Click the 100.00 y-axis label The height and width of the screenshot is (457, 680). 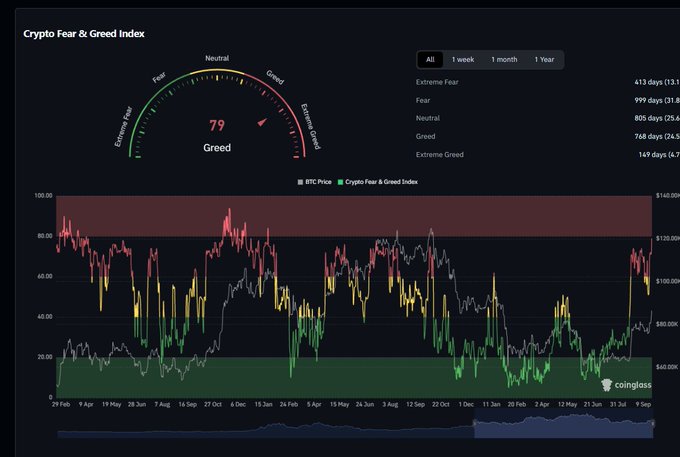(x=43, y=196)
